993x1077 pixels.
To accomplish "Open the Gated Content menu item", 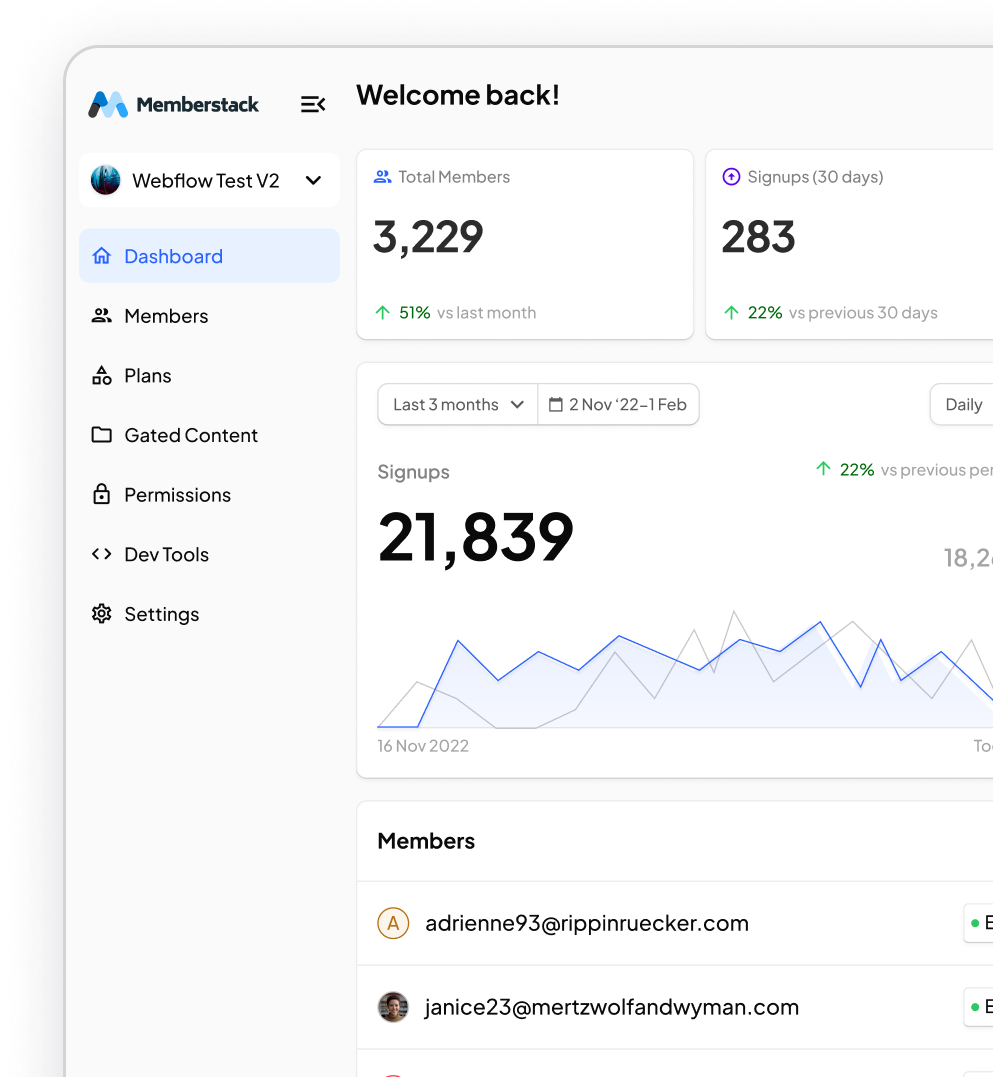I will coord(191,435).
